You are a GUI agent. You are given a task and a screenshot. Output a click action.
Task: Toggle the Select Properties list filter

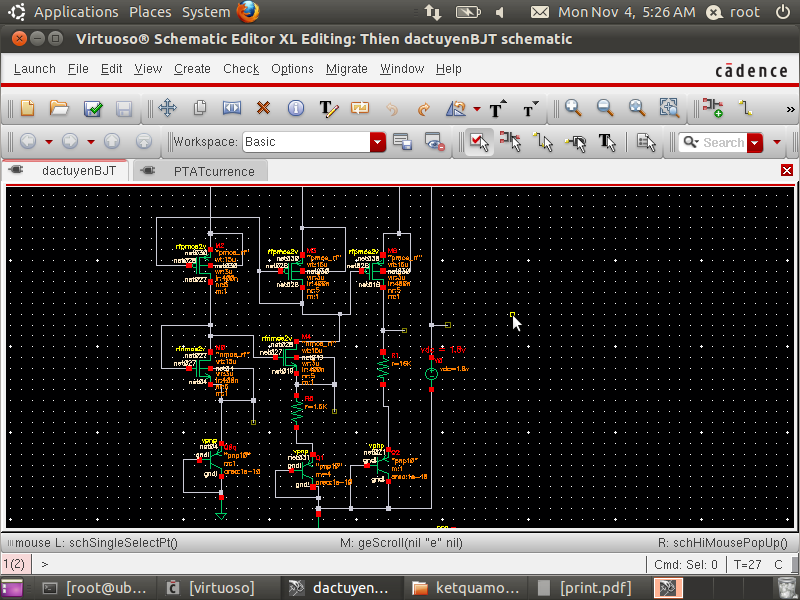click(x=646, y=142)
